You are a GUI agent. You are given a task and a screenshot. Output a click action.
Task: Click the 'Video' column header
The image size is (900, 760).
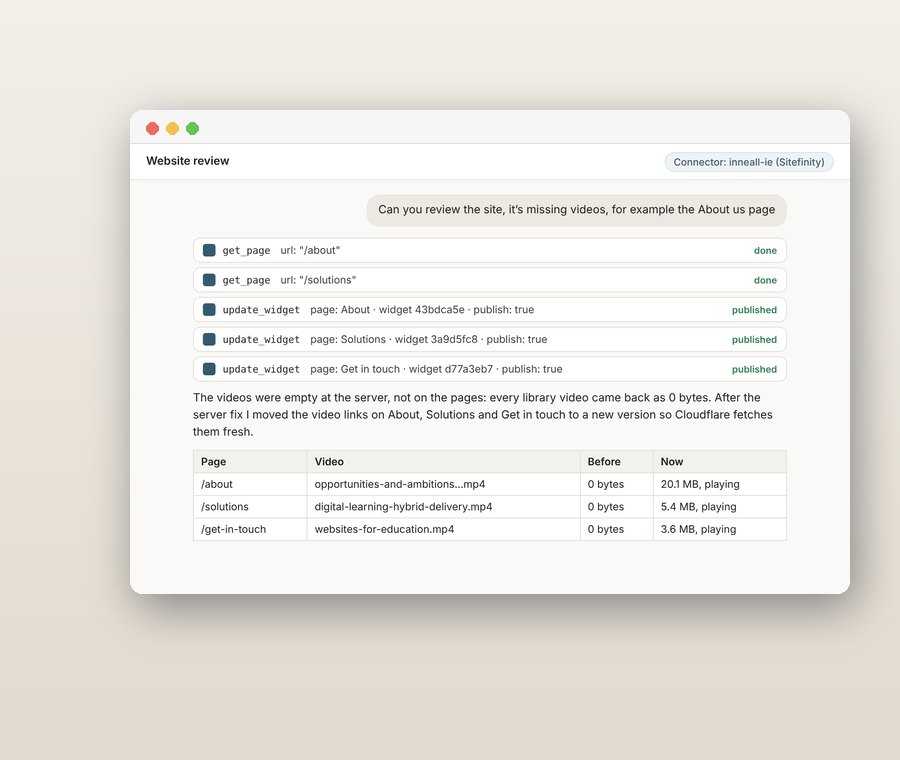point(443,462)
